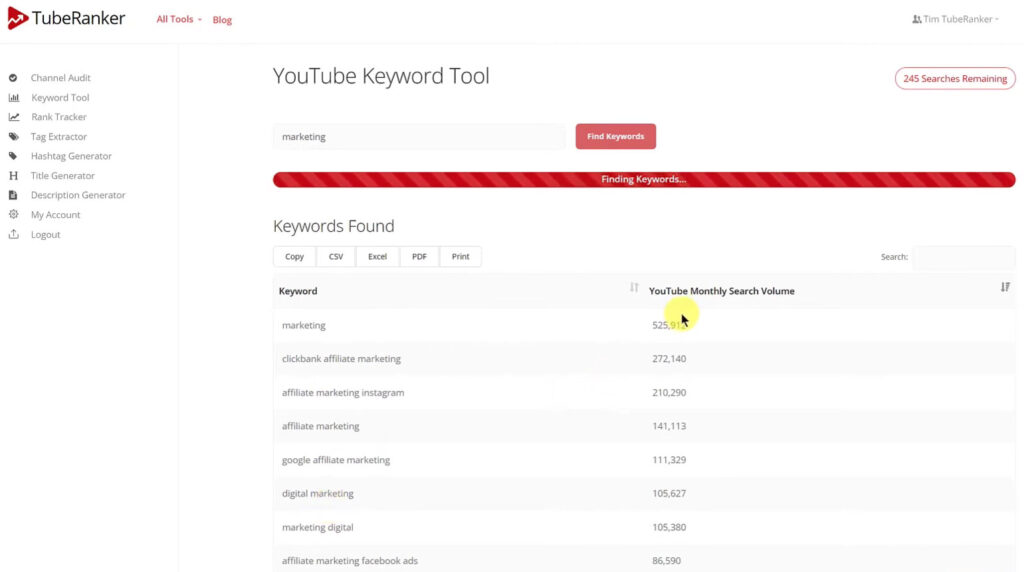Open the Blog link
Viewport: 1024px width, 572px height.
[222, 20]
